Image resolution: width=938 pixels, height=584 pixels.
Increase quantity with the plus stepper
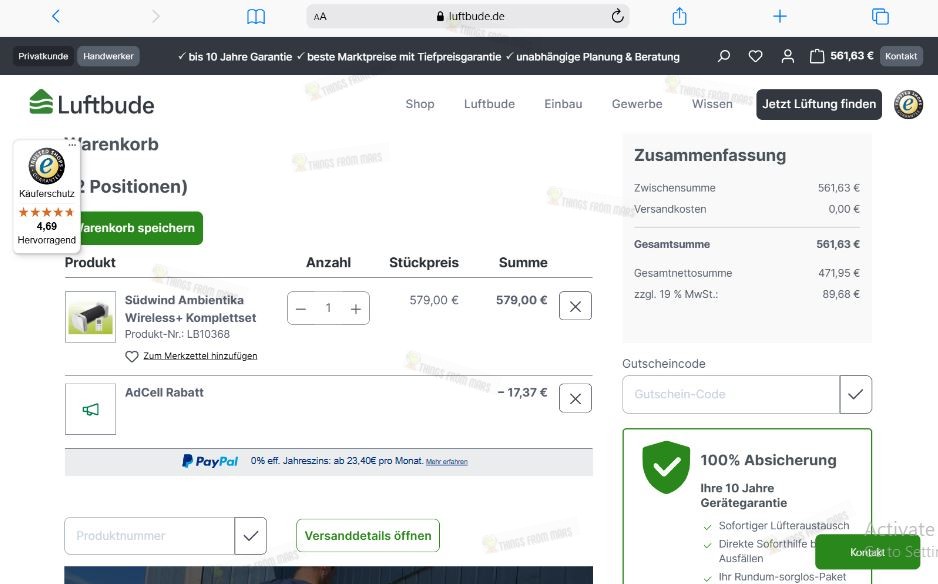click(355, 308)
